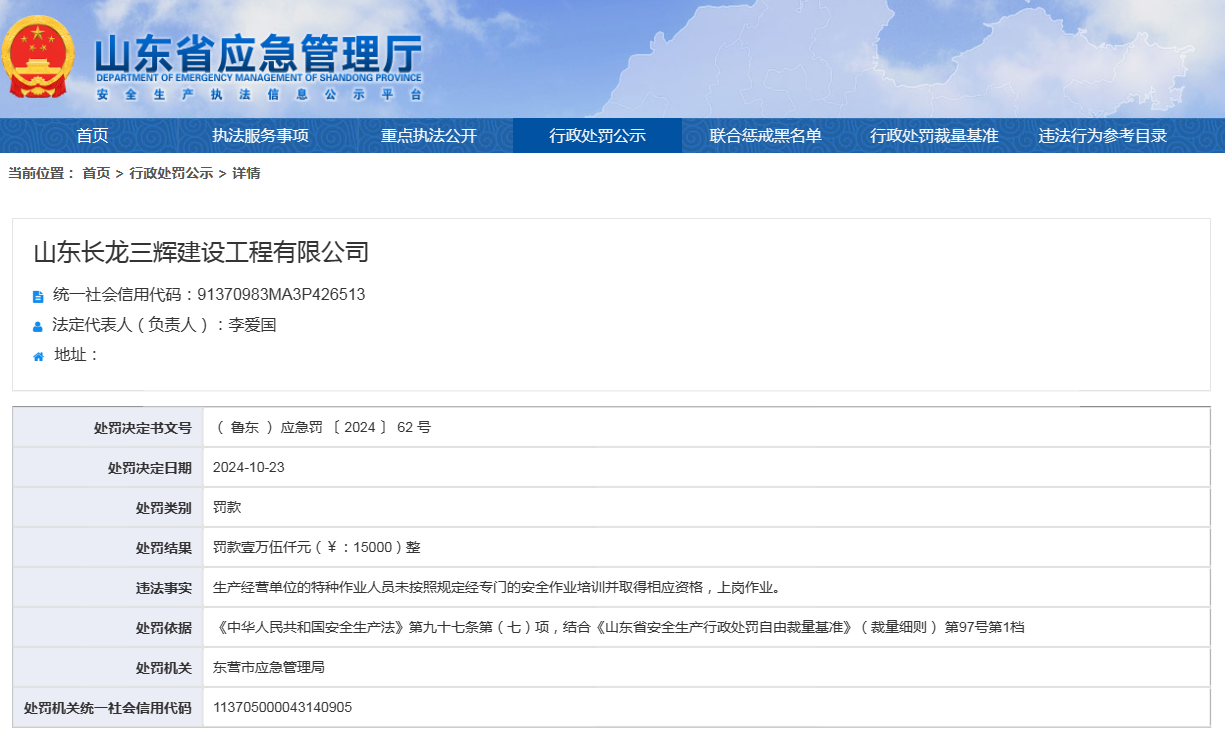Click legal representative name 李爱国
The width and height of the screenshot is (1225, 730).
(252, 325)
